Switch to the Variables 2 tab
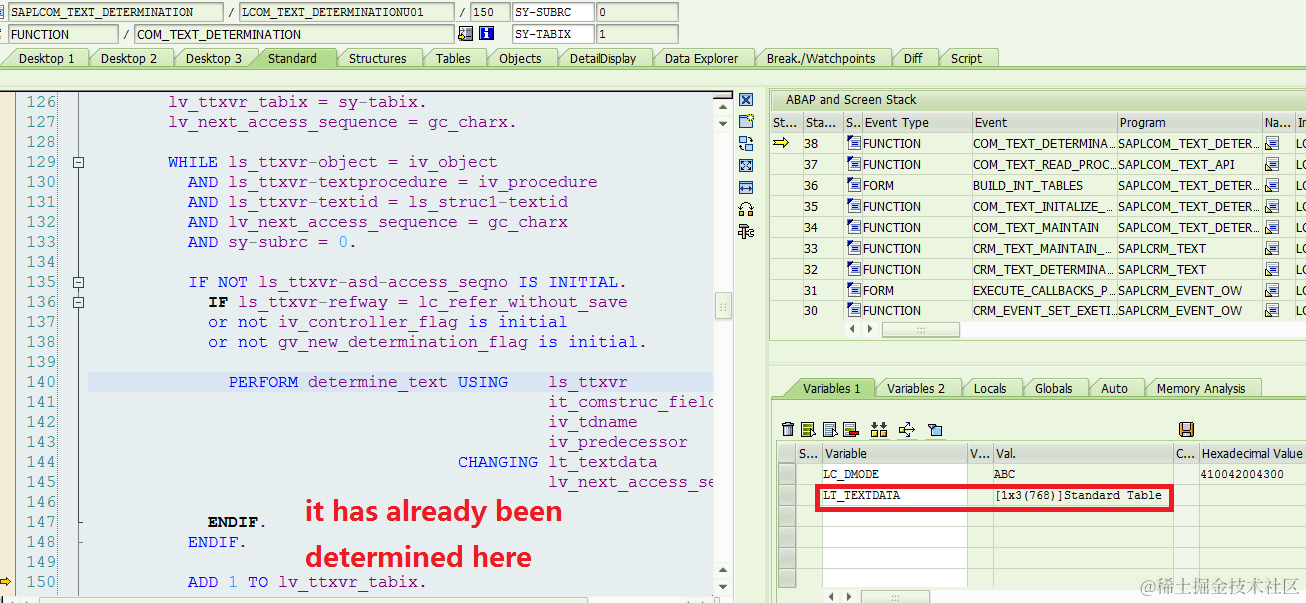 point(916,388)
